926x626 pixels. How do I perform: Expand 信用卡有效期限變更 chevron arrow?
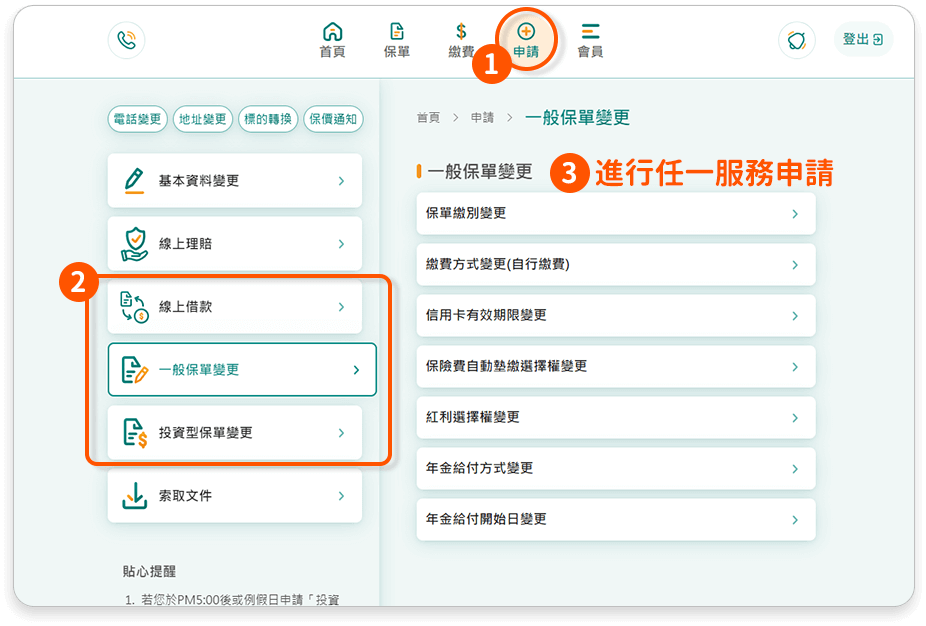795,316
